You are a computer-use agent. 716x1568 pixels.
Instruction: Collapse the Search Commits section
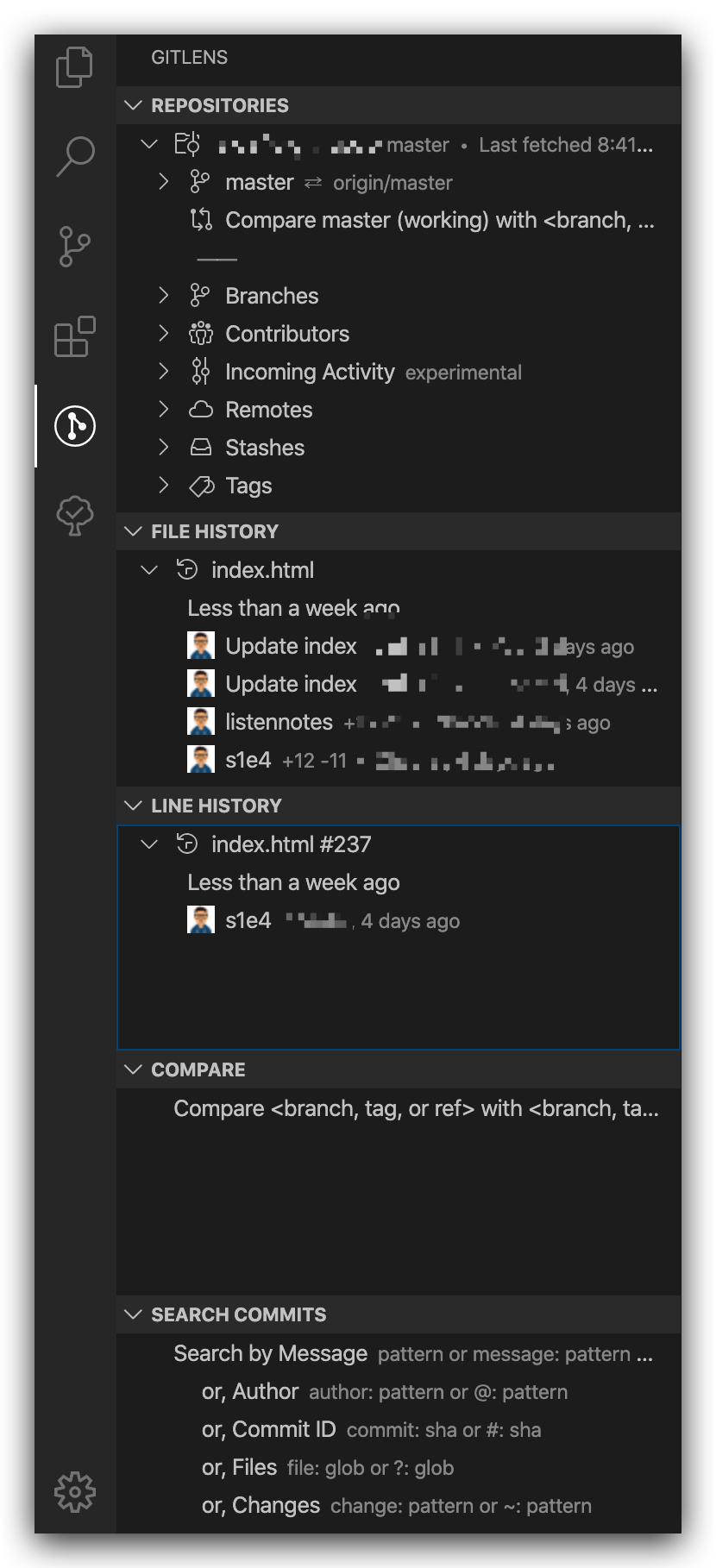[134, 1314]
